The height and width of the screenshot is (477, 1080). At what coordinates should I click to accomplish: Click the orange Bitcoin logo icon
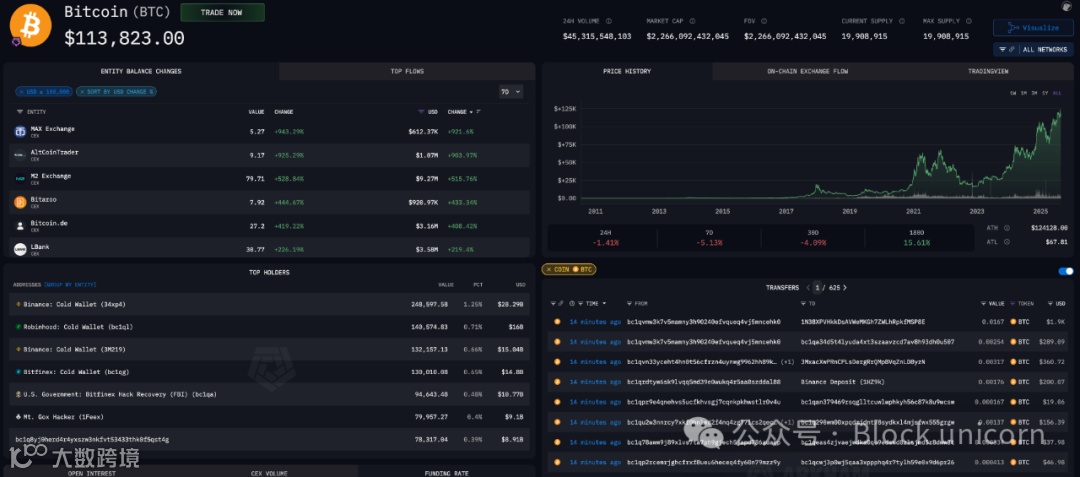(x=30, y=25)
